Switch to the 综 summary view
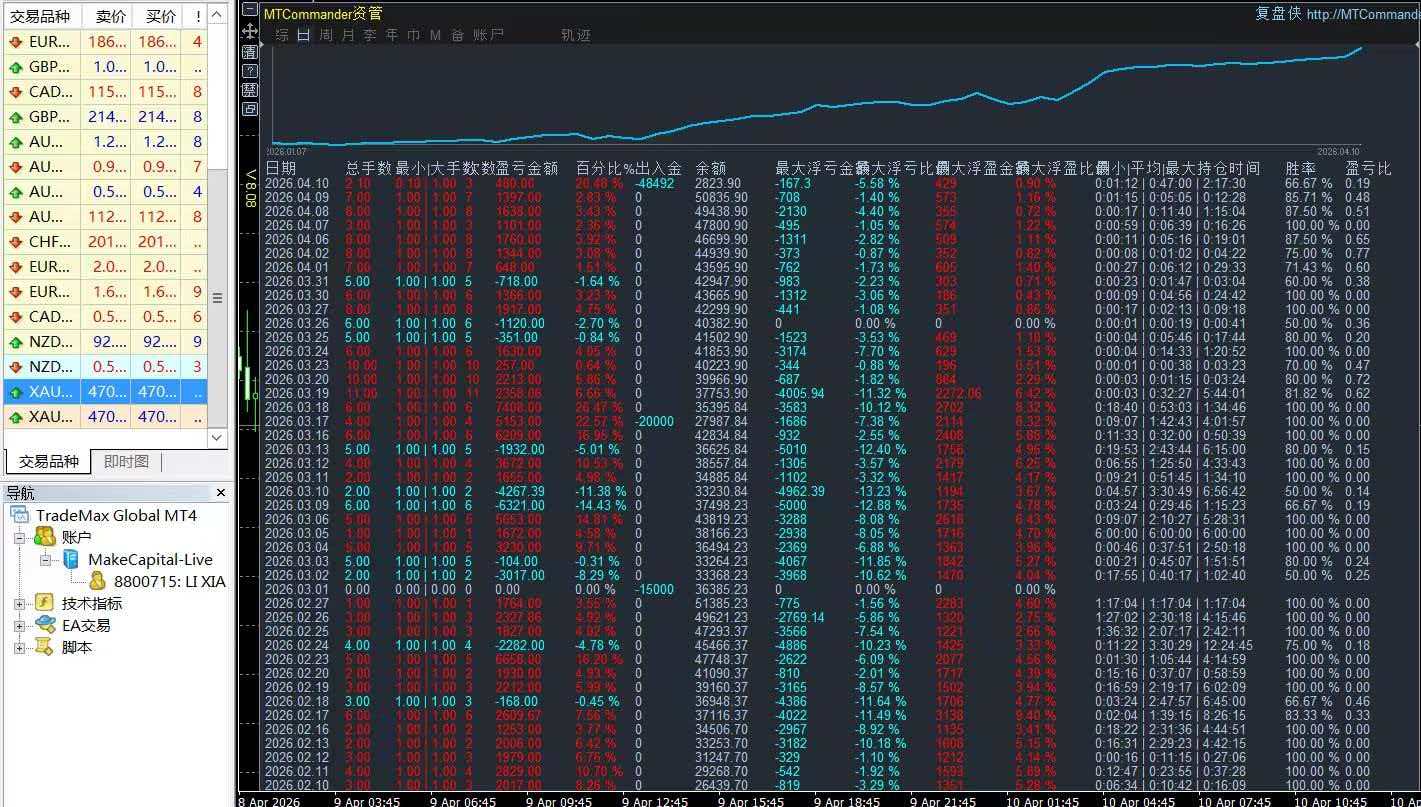Image resolution: width=1421 pixels, height=807 pixels. pyautogui.click(x=281, y=35)
